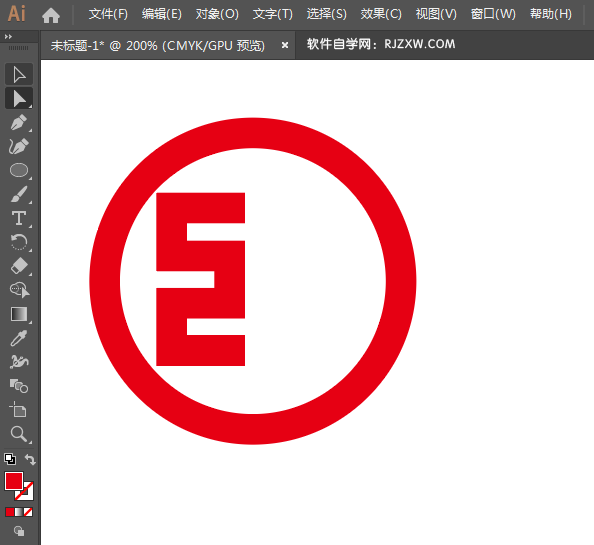Expand the toolbar with double arrow
The width and height of the screenshot is (594, 545).
pyautogui.click(x=8, y=36)
